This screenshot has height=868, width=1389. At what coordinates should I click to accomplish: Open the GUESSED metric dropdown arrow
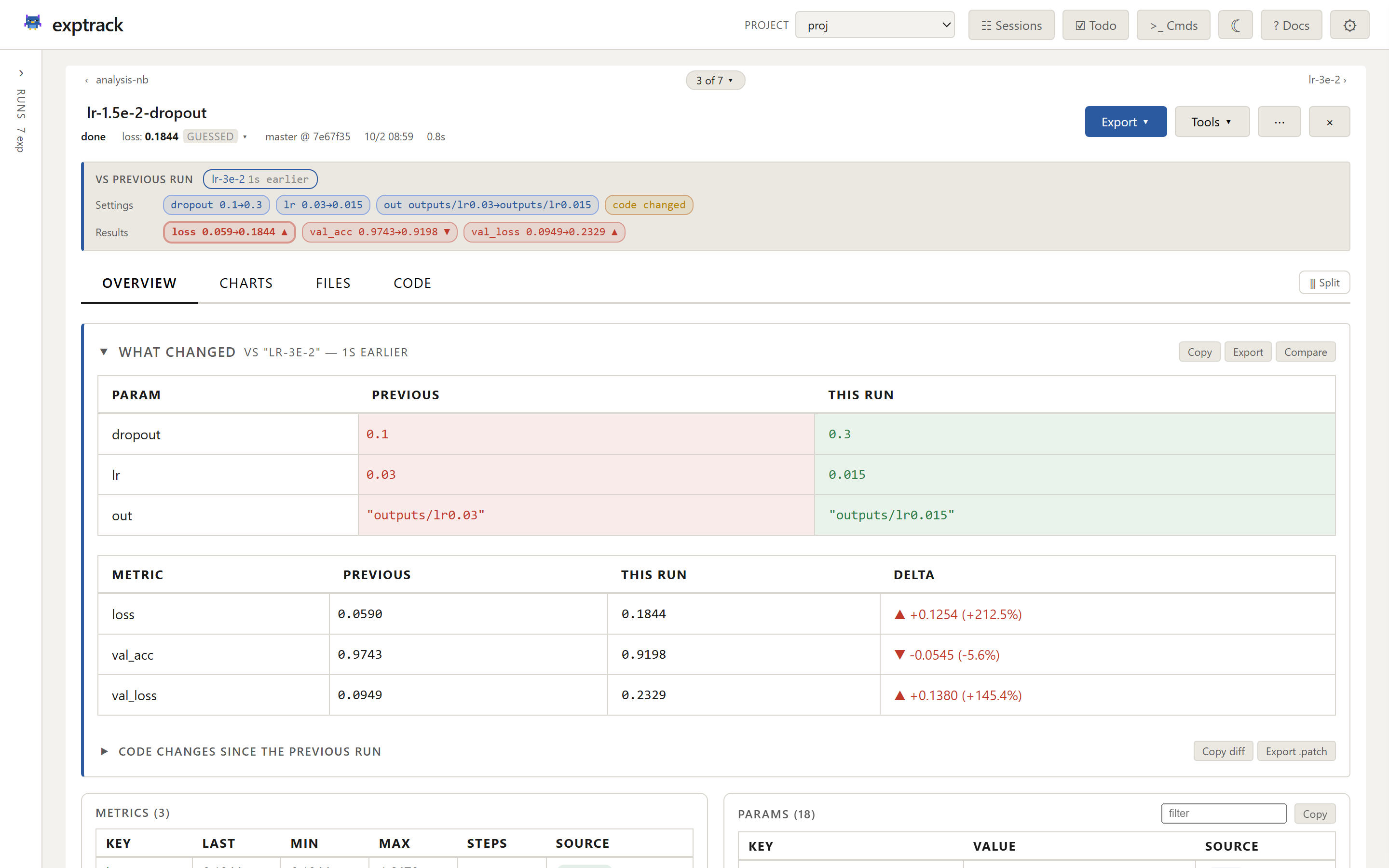(x=245, y=136)
